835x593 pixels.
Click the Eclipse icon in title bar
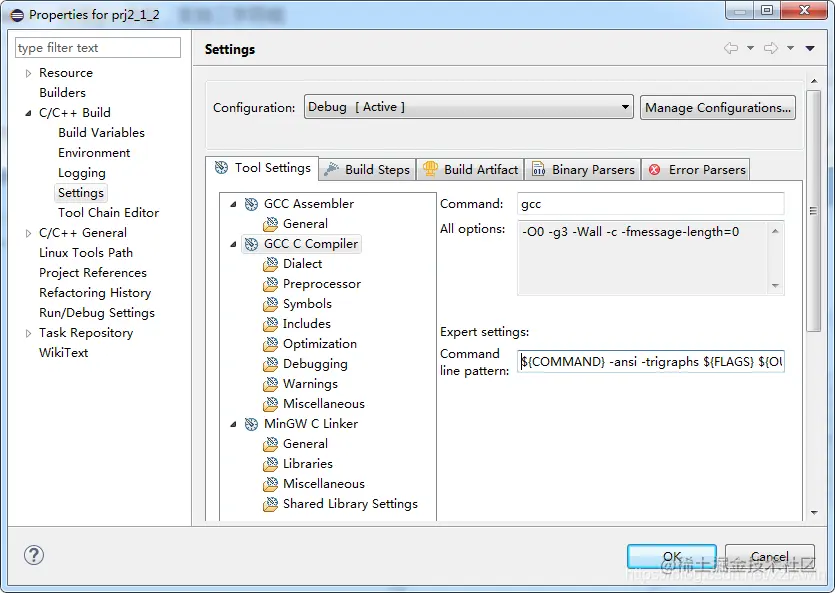tap(17, 15)
